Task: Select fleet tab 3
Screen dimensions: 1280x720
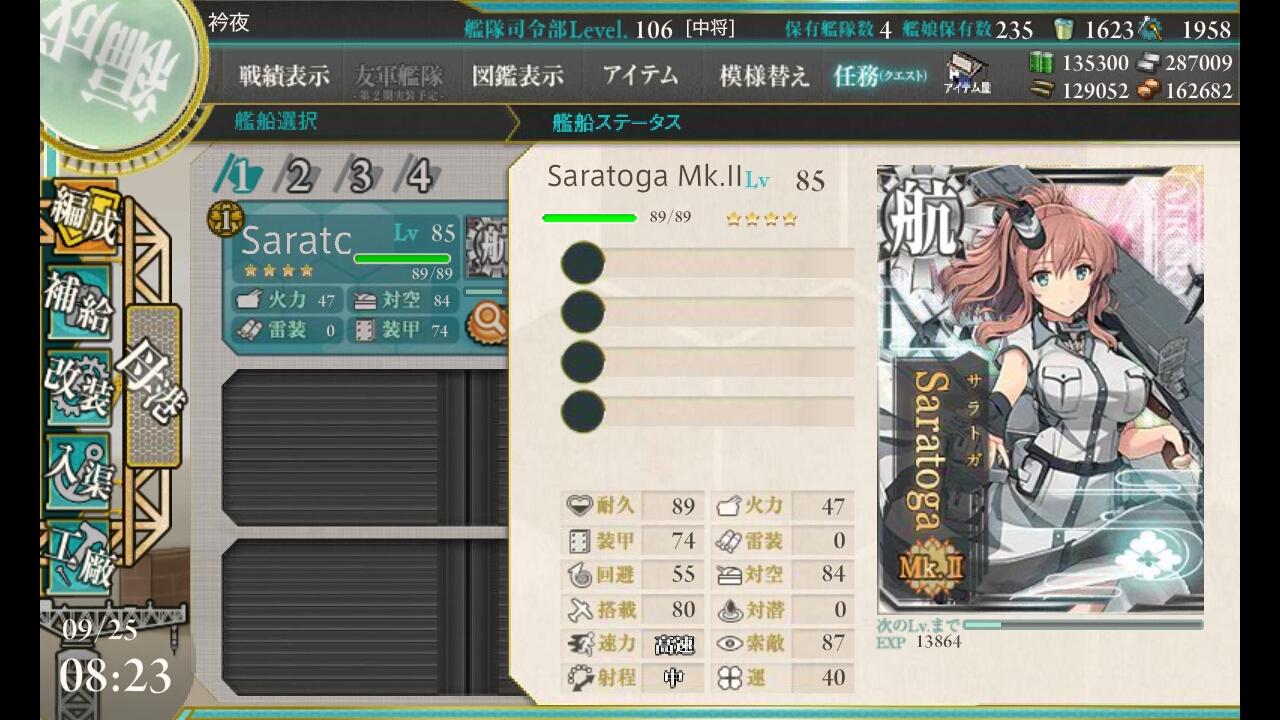Action: pyautogui.click(x=360, y=177)
